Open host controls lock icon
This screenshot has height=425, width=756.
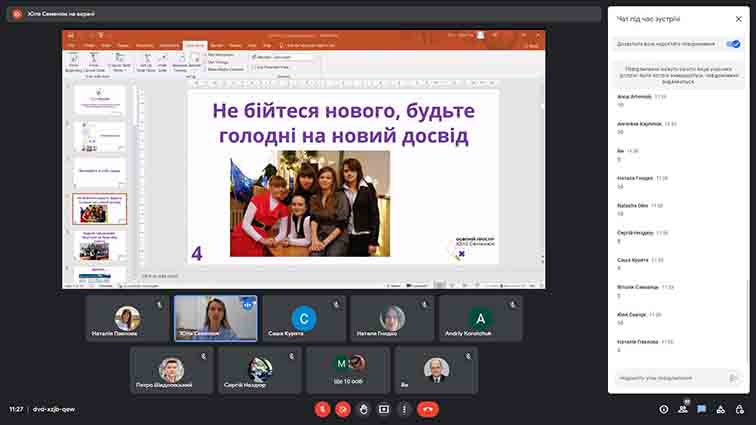(739, 409)
